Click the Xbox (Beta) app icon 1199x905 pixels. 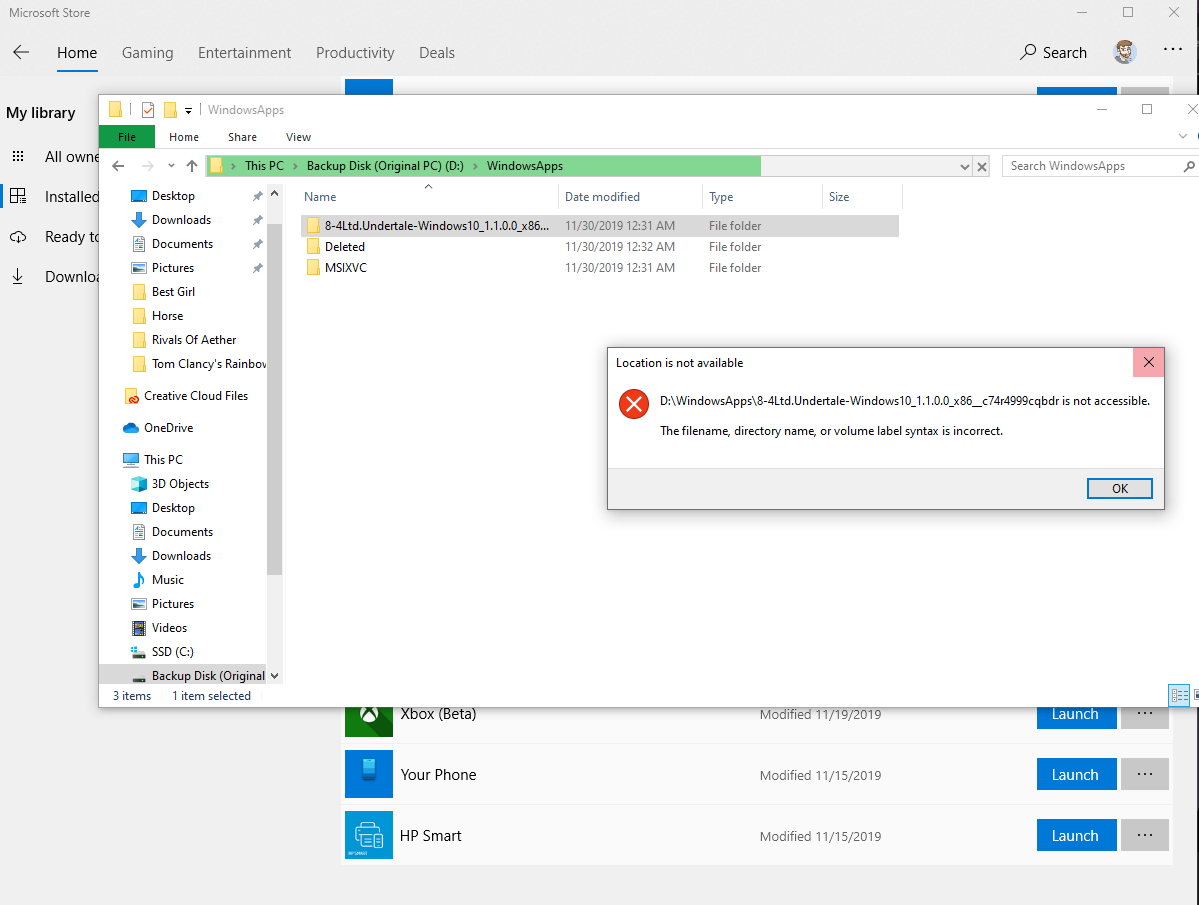tap(369, 722)
